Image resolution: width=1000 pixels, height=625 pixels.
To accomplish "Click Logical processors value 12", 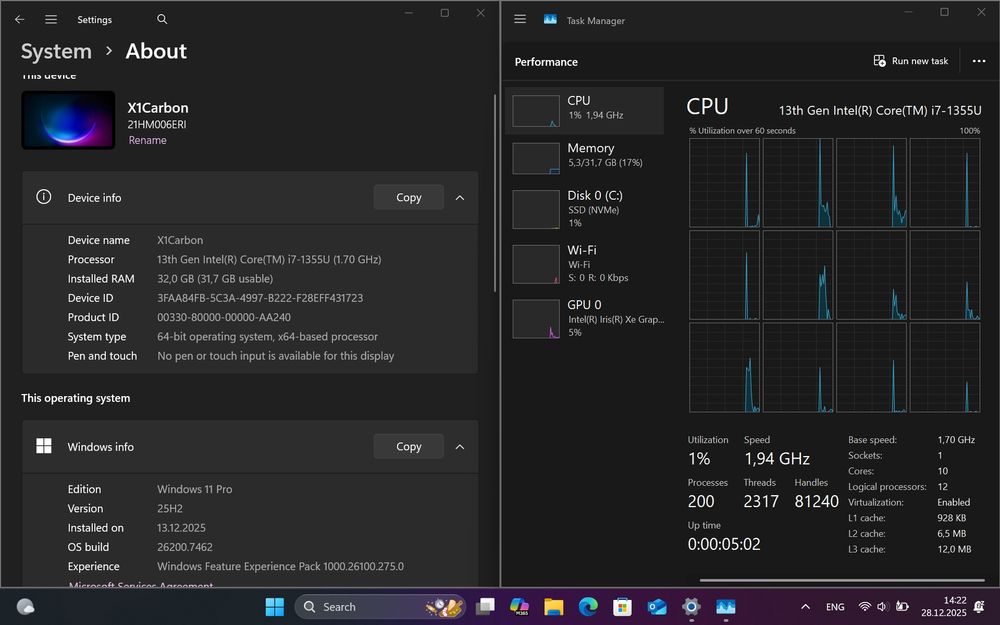I will coord(943,487).
